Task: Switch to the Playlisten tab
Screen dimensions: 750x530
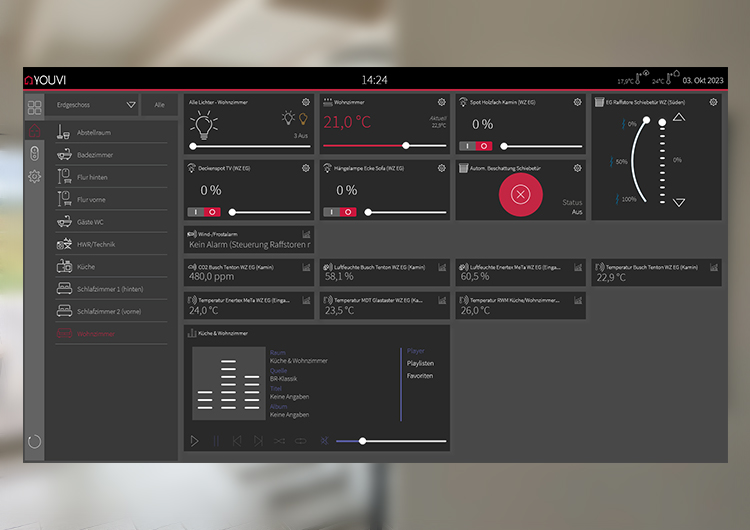Action: click(x=420, y=363)
